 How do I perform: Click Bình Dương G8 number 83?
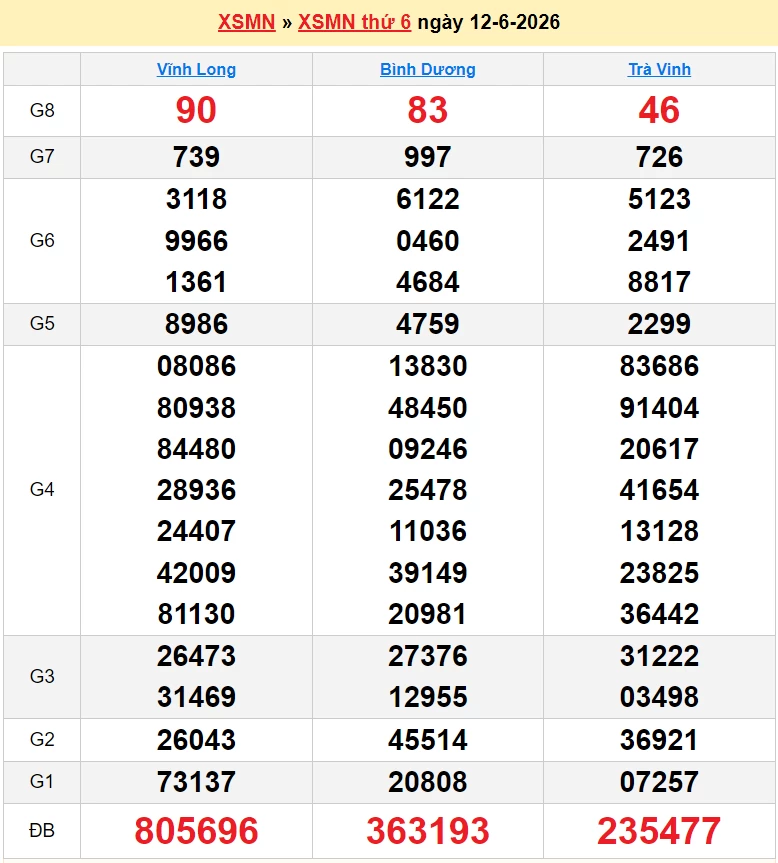(428, 110)
